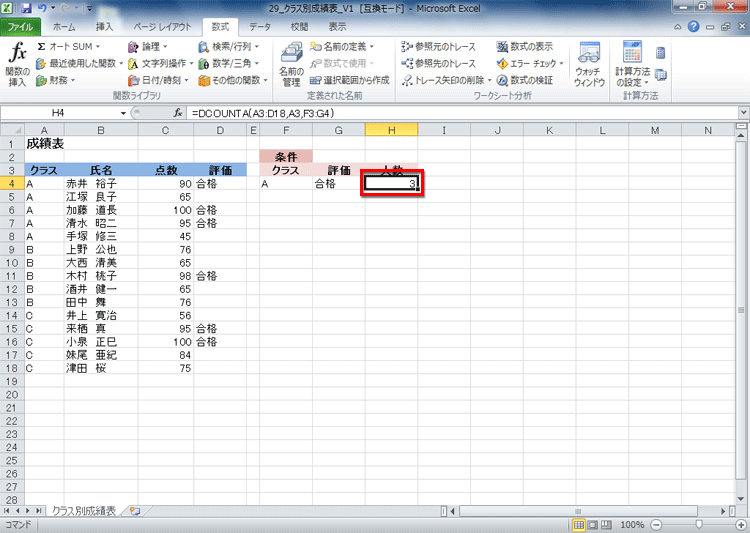Minimize the ribbon with the caret icon

(x=678, y=27)
